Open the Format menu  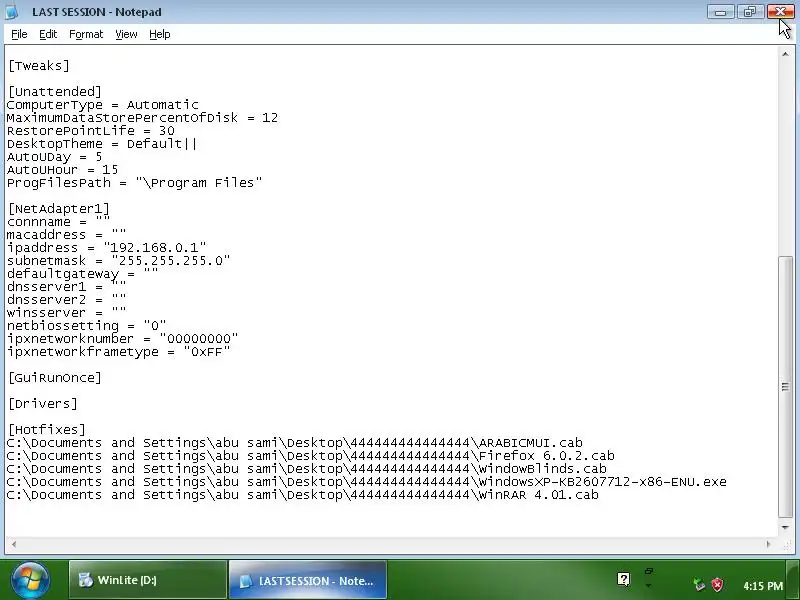[86, 34]
